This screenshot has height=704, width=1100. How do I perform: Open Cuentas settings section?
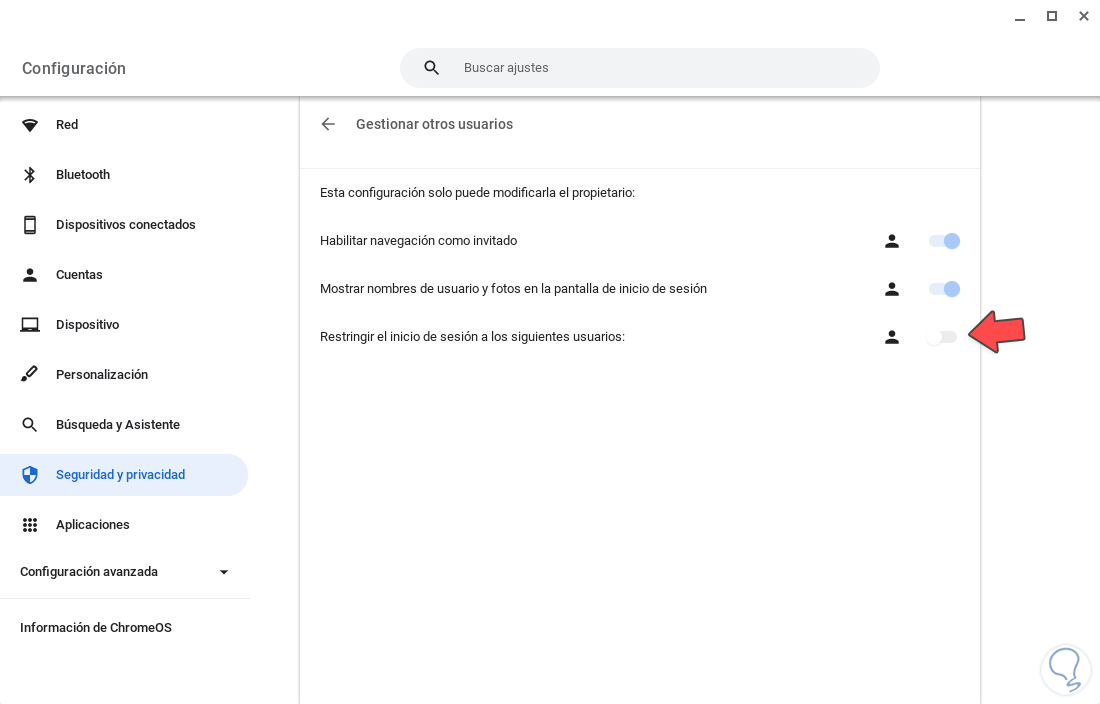coord(79,275)
